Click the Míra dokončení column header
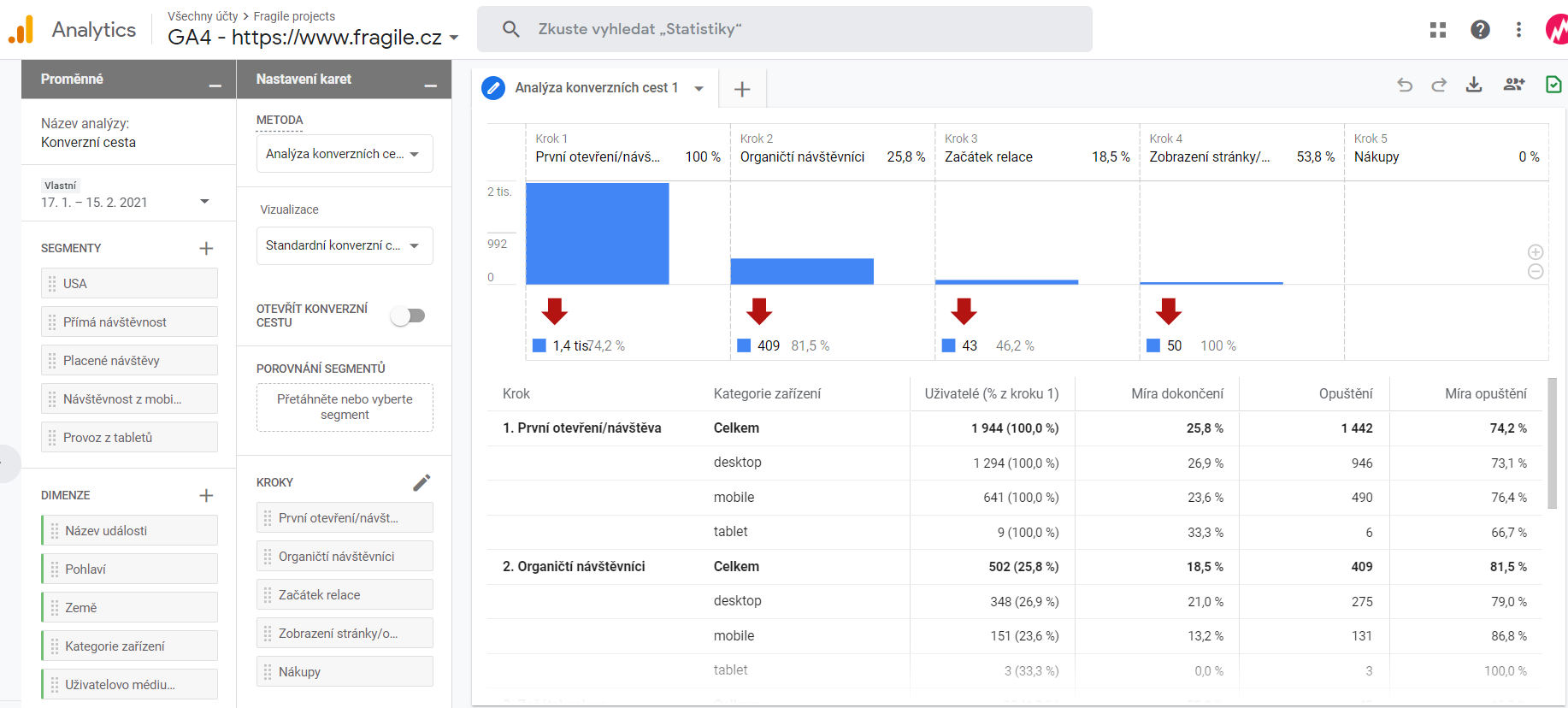Image resolution: width=1568 pixels, height=708 pixels. tap(1177, 393)
